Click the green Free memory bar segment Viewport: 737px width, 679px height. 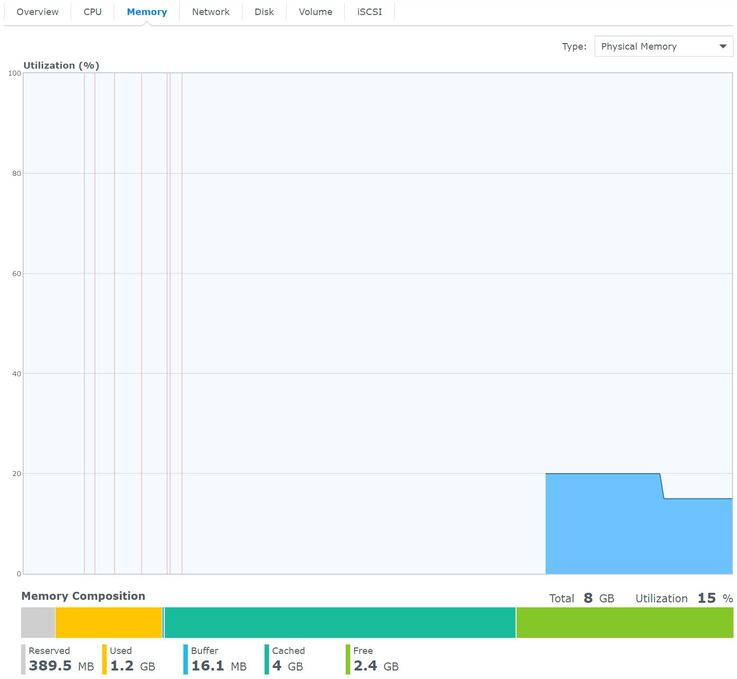point(625,623)
